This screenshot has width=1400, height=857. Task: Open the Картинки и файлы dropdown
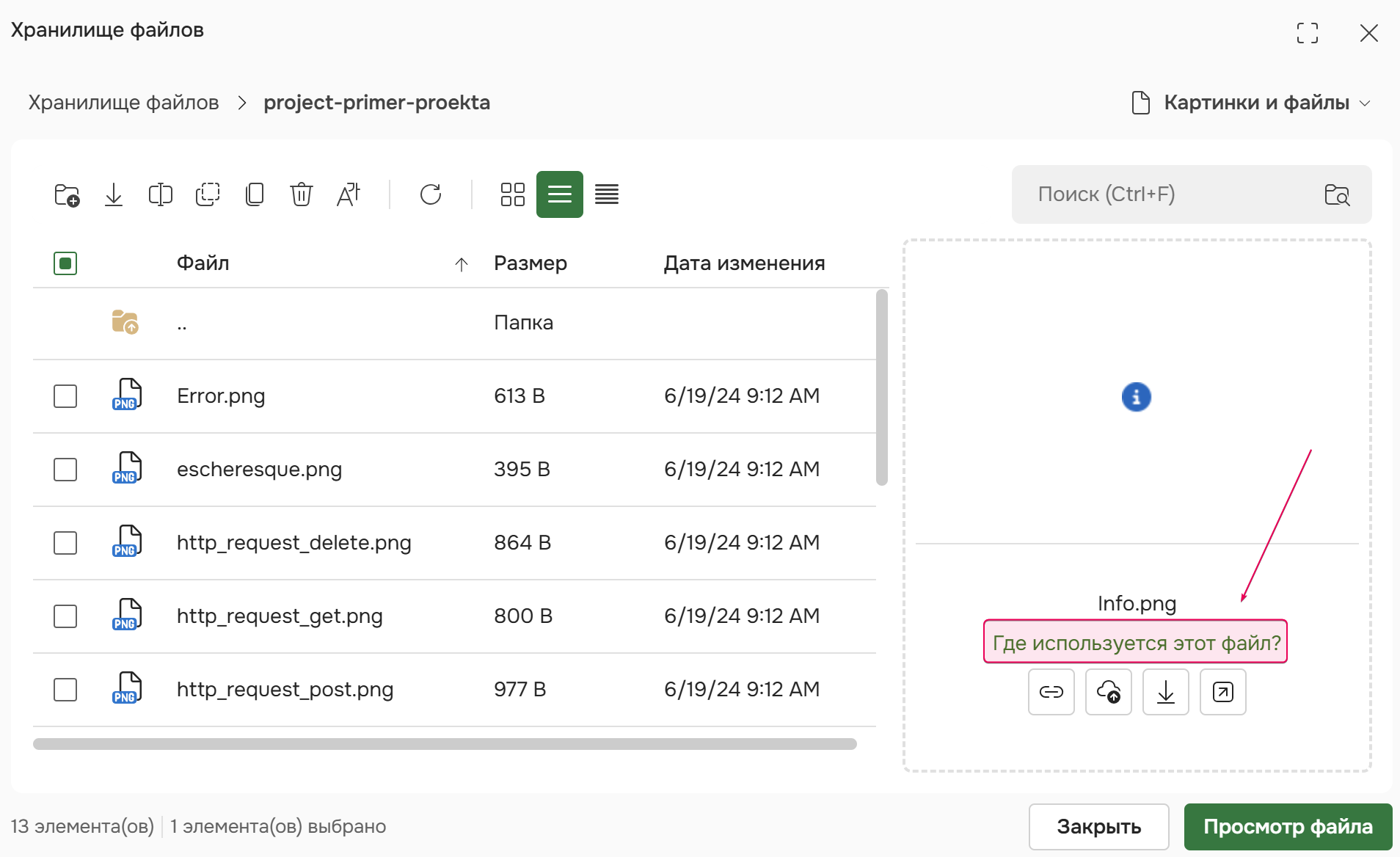pos(1251,103)
